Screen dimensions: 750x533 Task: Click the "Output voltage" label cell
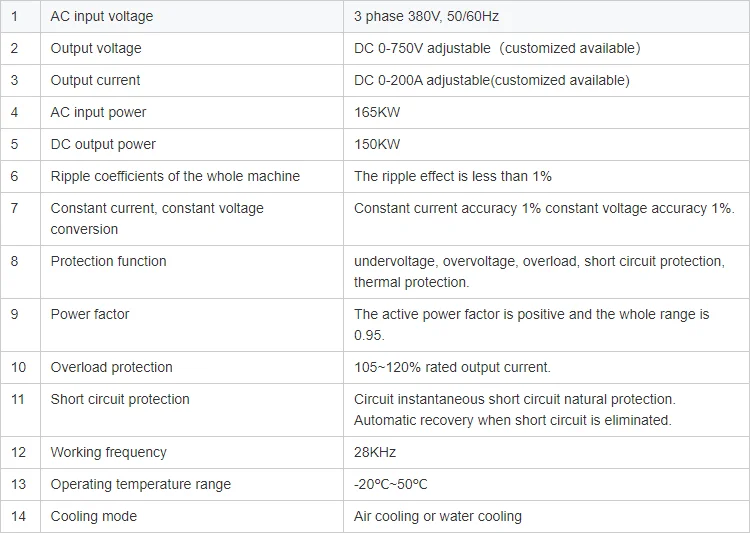click(x=96, y=48)
